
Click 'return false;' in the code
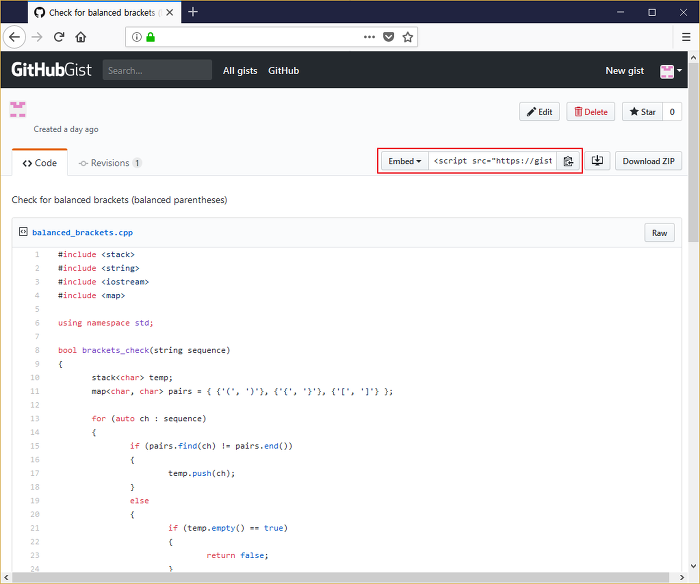237,555
